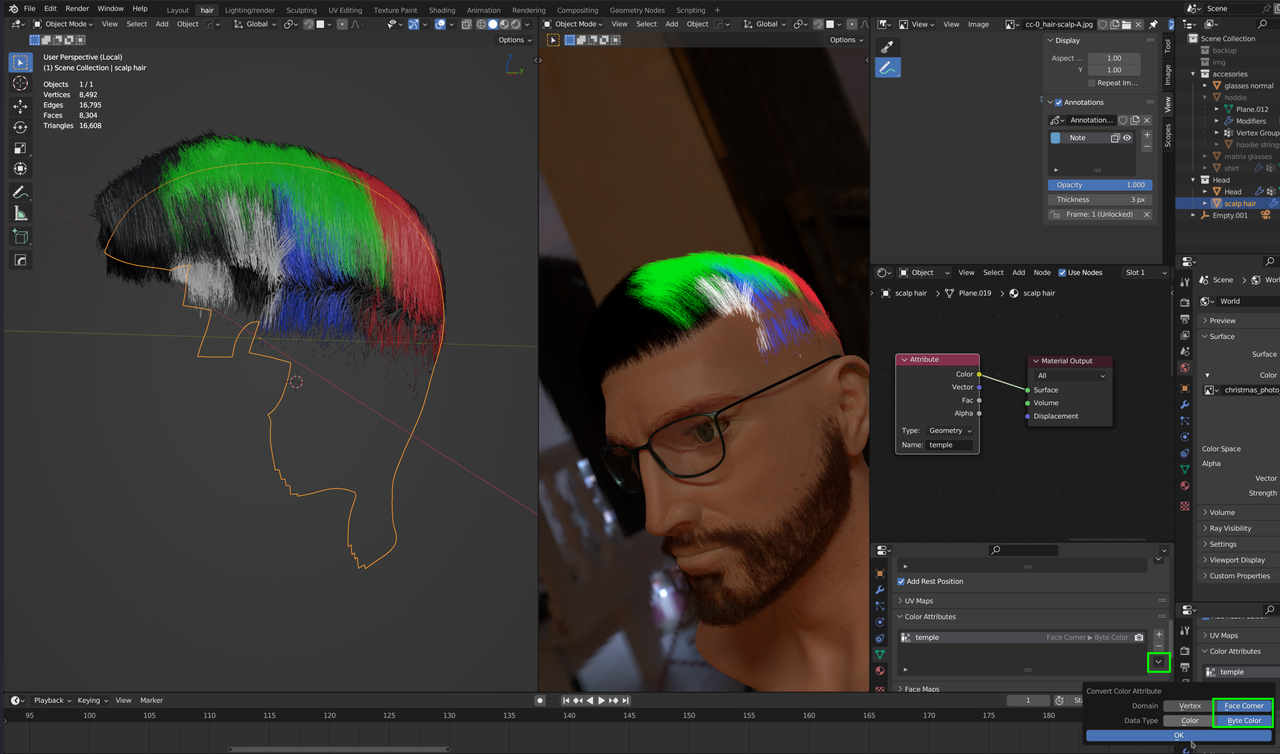
Task: Set the data type to Color
Action: tap(1189, 720)
